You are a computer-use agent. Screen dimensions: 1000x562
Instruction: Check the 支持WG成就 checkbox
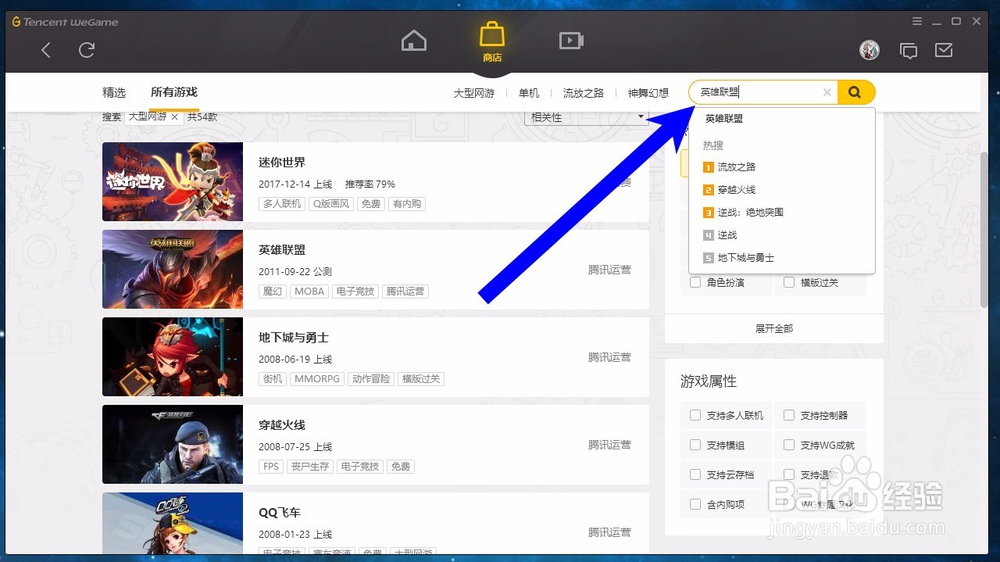point(789,445)
